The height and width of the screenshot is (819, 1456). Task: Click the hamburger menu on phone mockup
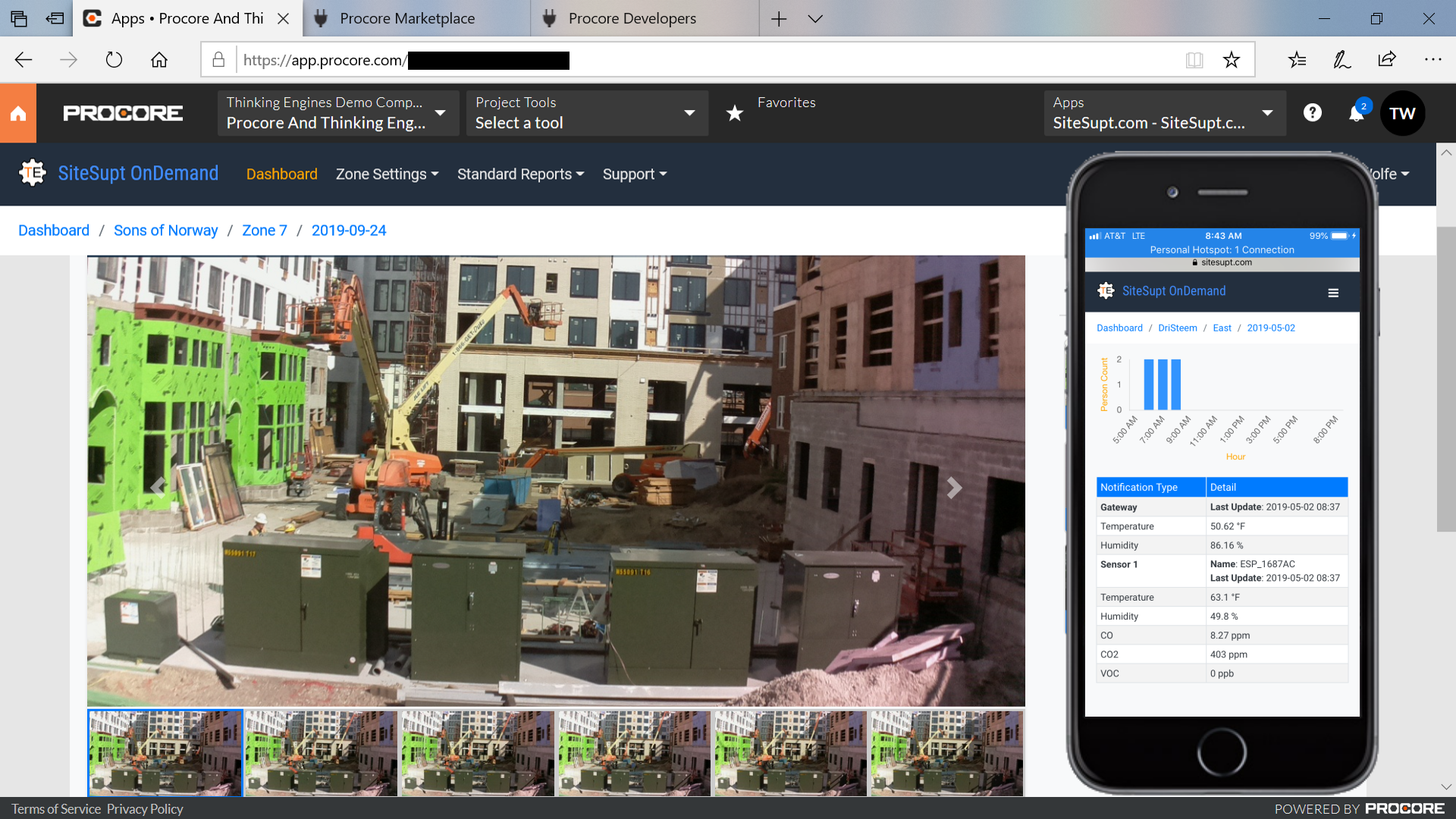[1333, 293]
